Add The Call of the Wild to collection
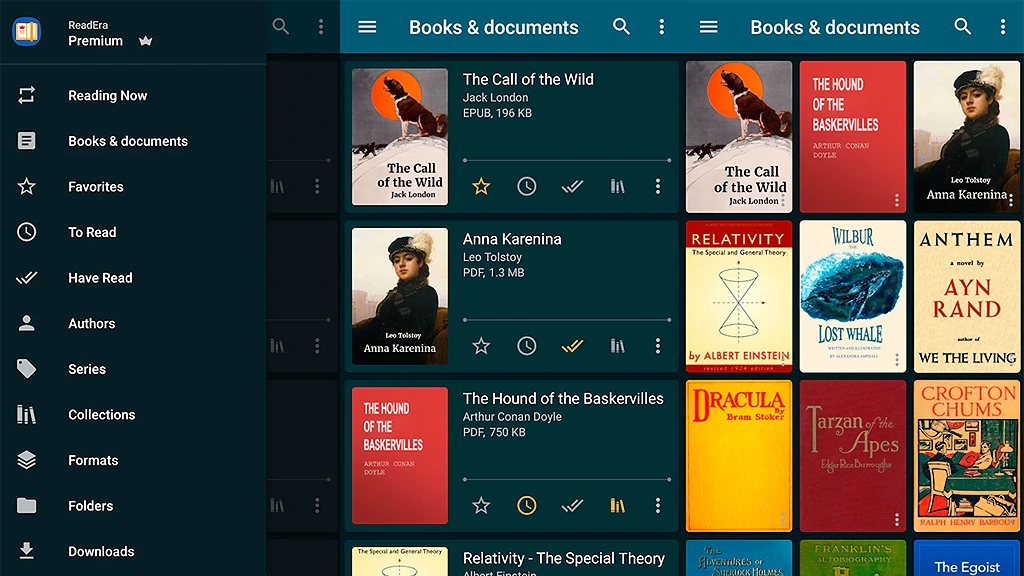1024x576 pixels. 618,187
